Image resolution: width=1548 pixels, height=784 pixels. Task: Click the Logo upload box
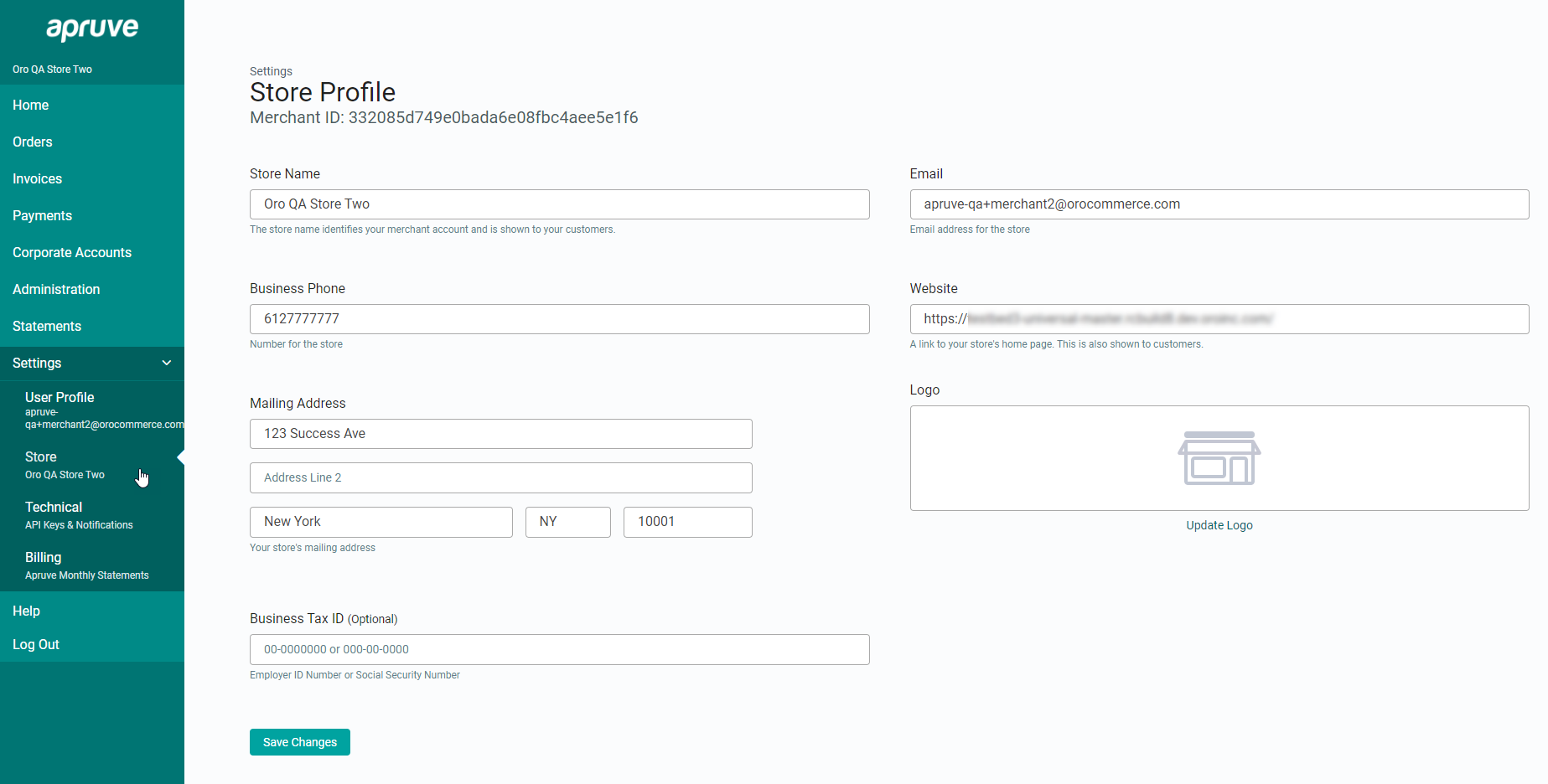pyautogui.click(x=1219, y=458)
